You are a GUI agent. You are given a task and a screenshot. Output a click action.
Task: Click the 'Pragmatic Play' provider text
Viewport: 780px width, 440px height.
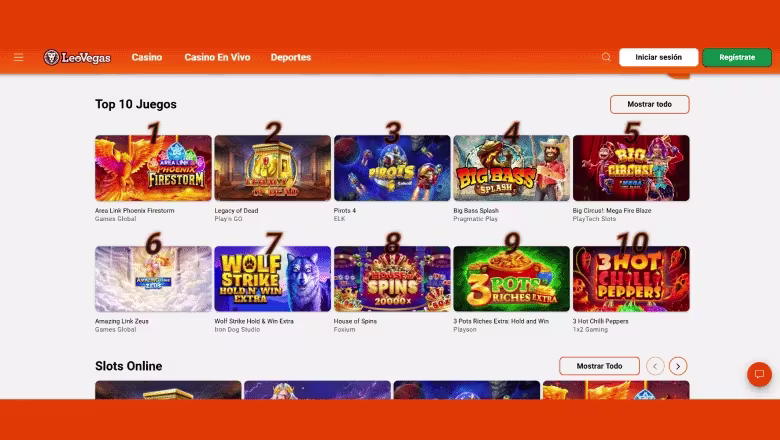[475, 219]
